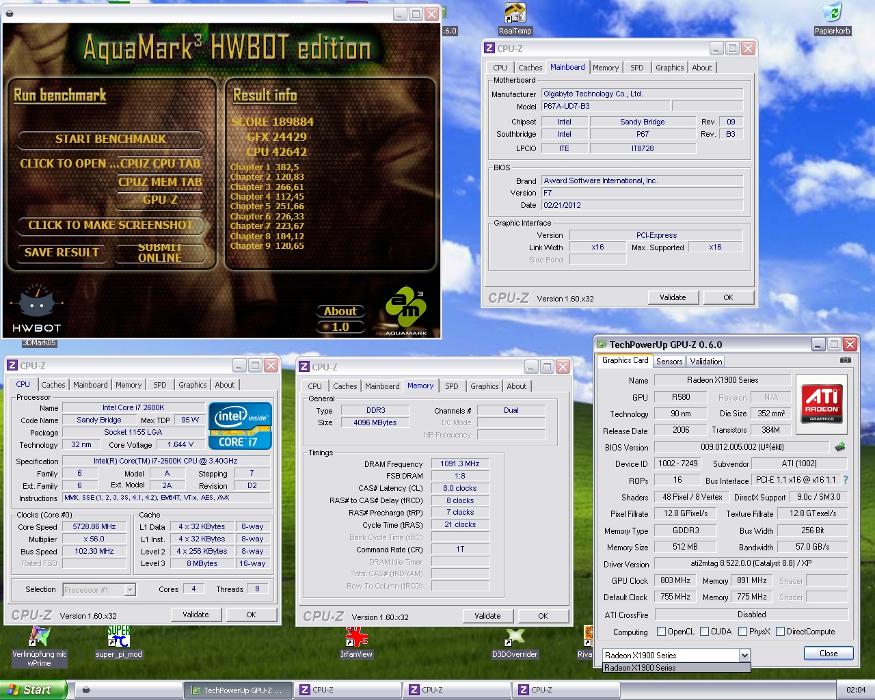The width and height of the screenshot is (875, 700).
Task: Toggle the OpenCL checkbox in GPU-Z
Action: 661,631
